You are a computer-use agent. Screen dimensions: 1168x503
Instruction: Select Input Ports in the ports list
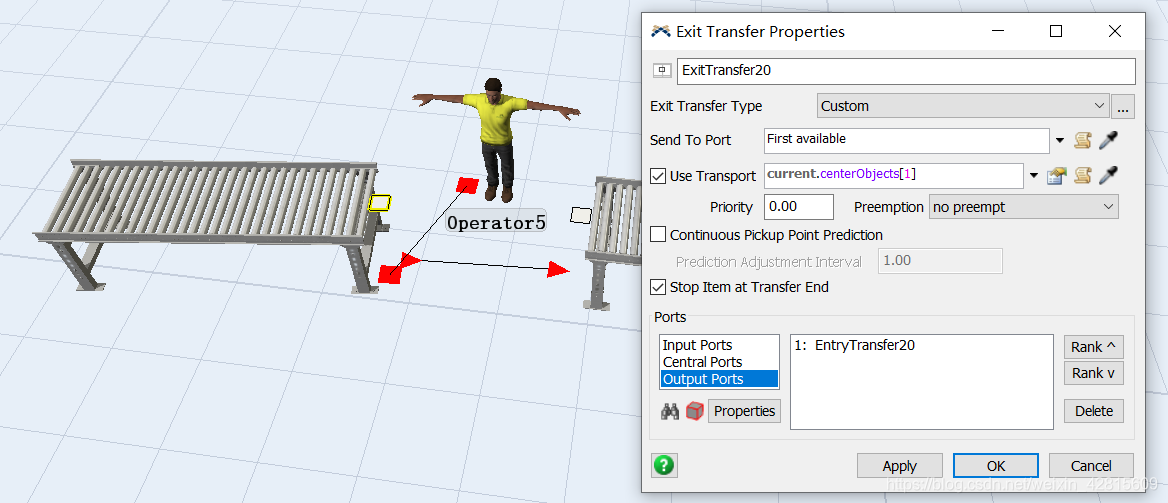point(697,345)
